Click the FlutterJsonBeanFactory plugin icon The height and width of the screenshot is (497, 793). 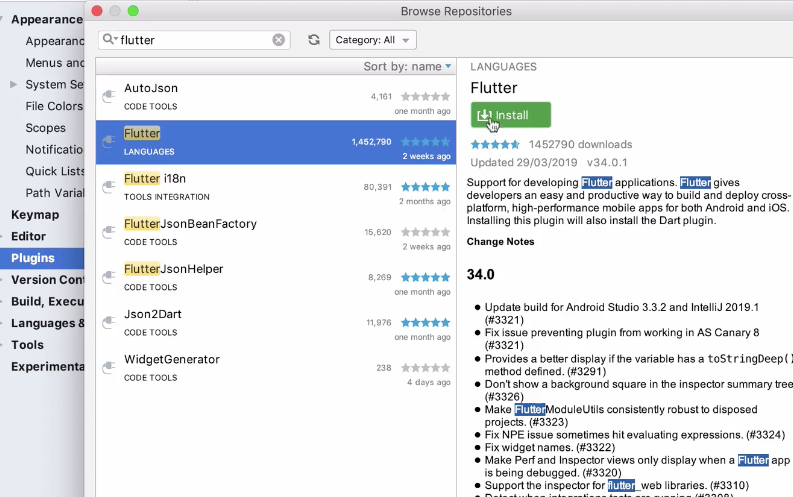coord(109,232)
